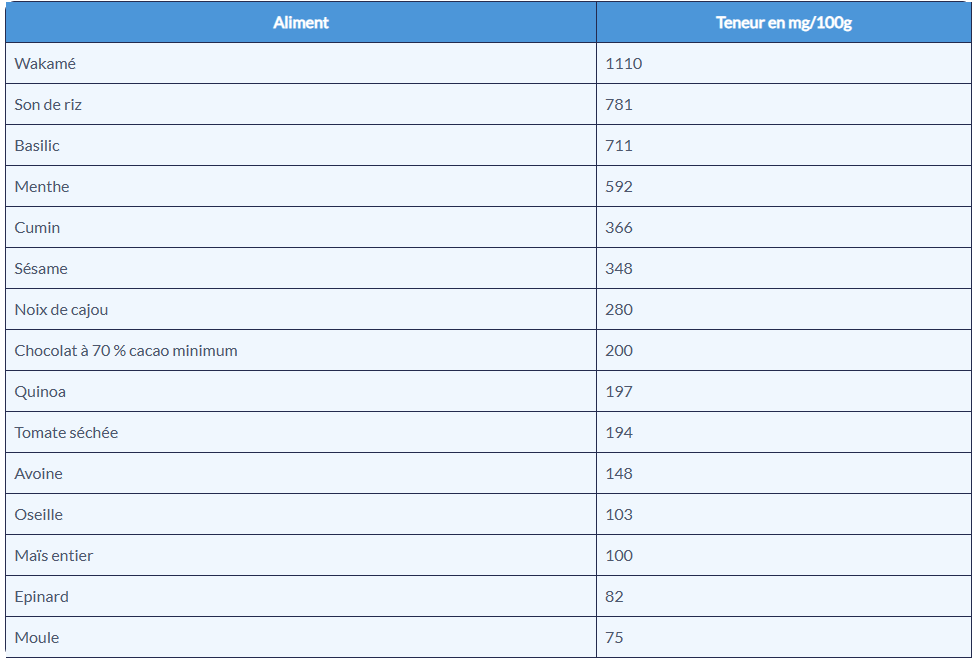Screen dimensions: 977x664
Task: Click the Teneur en mg/100g header
Action: [x=783, y=22]
